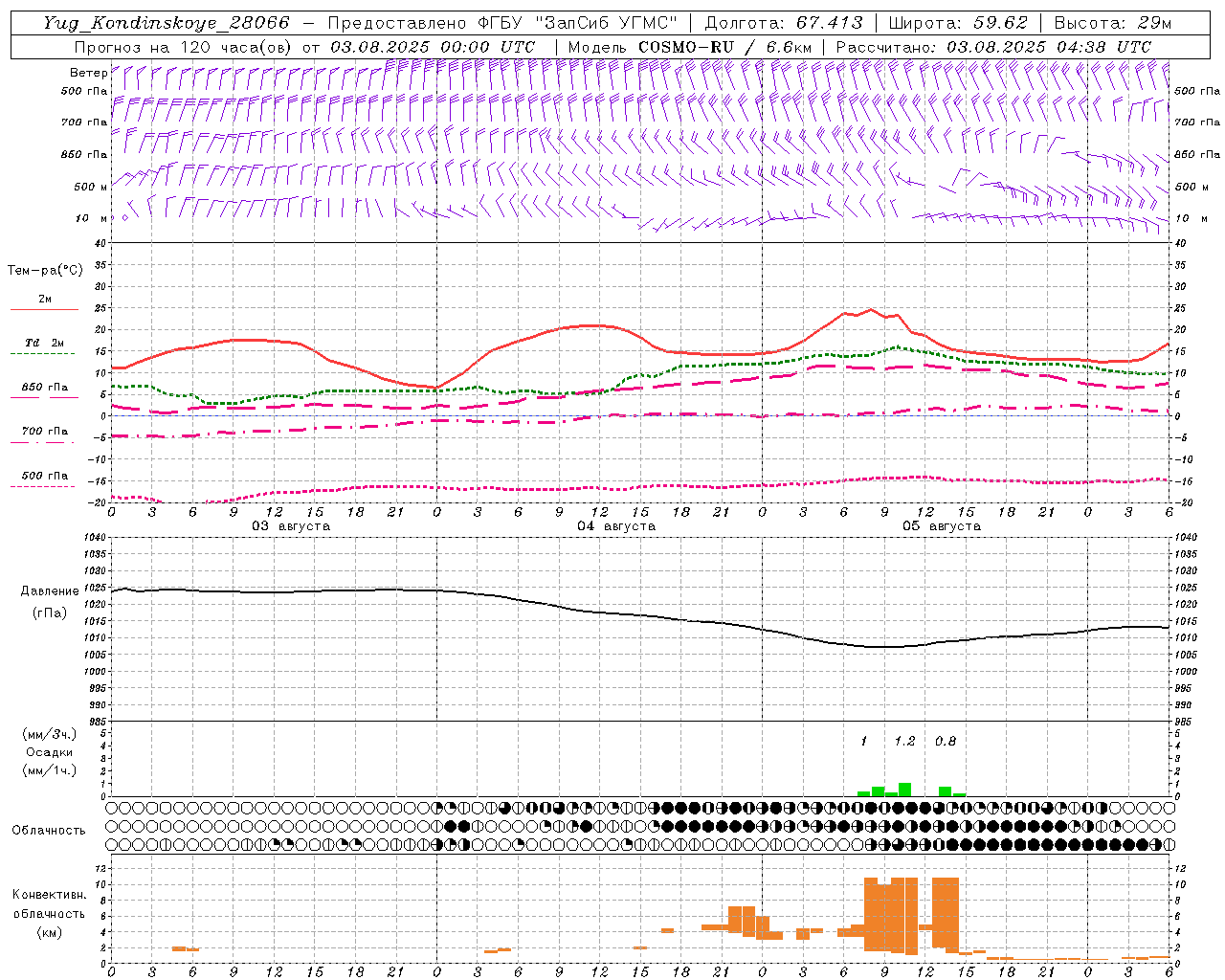Click the forecast start time 03.08.2025 00:00 UTC

[x=433, y=47]
